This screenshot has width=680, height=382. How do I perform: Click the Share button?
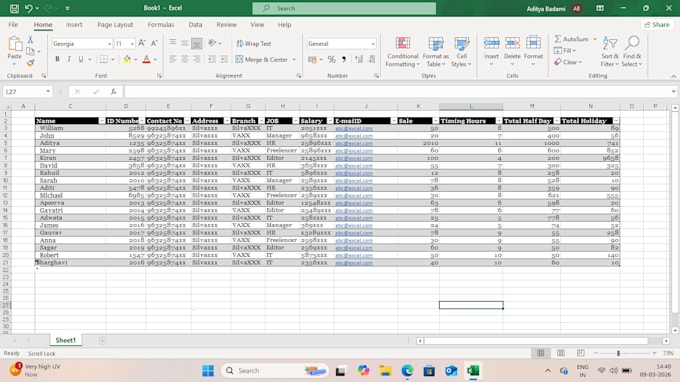pos(657,25)
